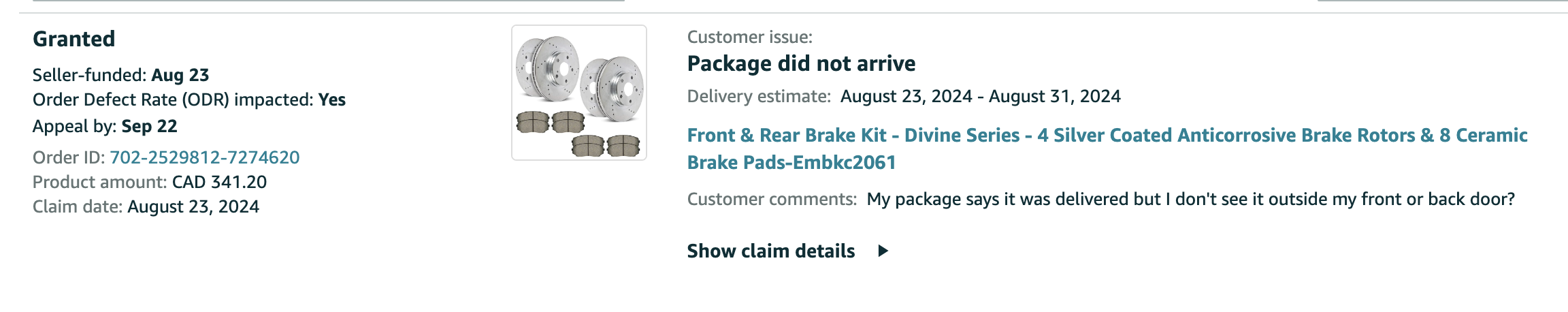Click the Show claim details text
Viewport: 1568px width, 312px height.
tap(771, 251)
